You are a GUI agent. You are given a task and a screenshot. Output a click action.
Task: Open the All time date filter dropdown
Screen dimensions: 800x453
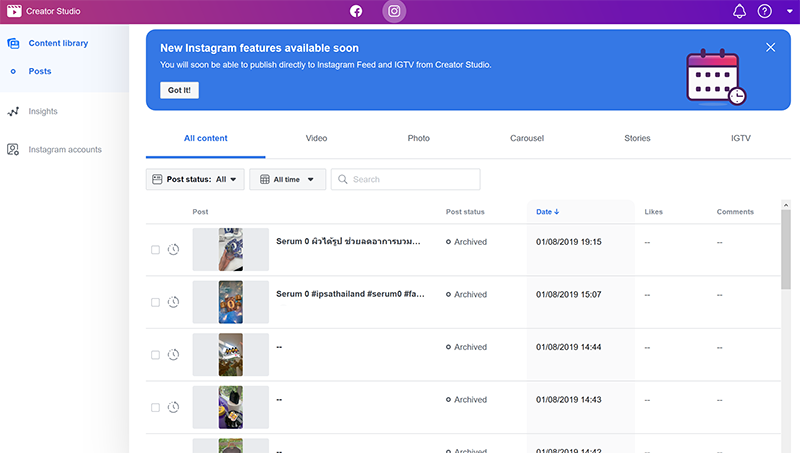click(287, 180)
